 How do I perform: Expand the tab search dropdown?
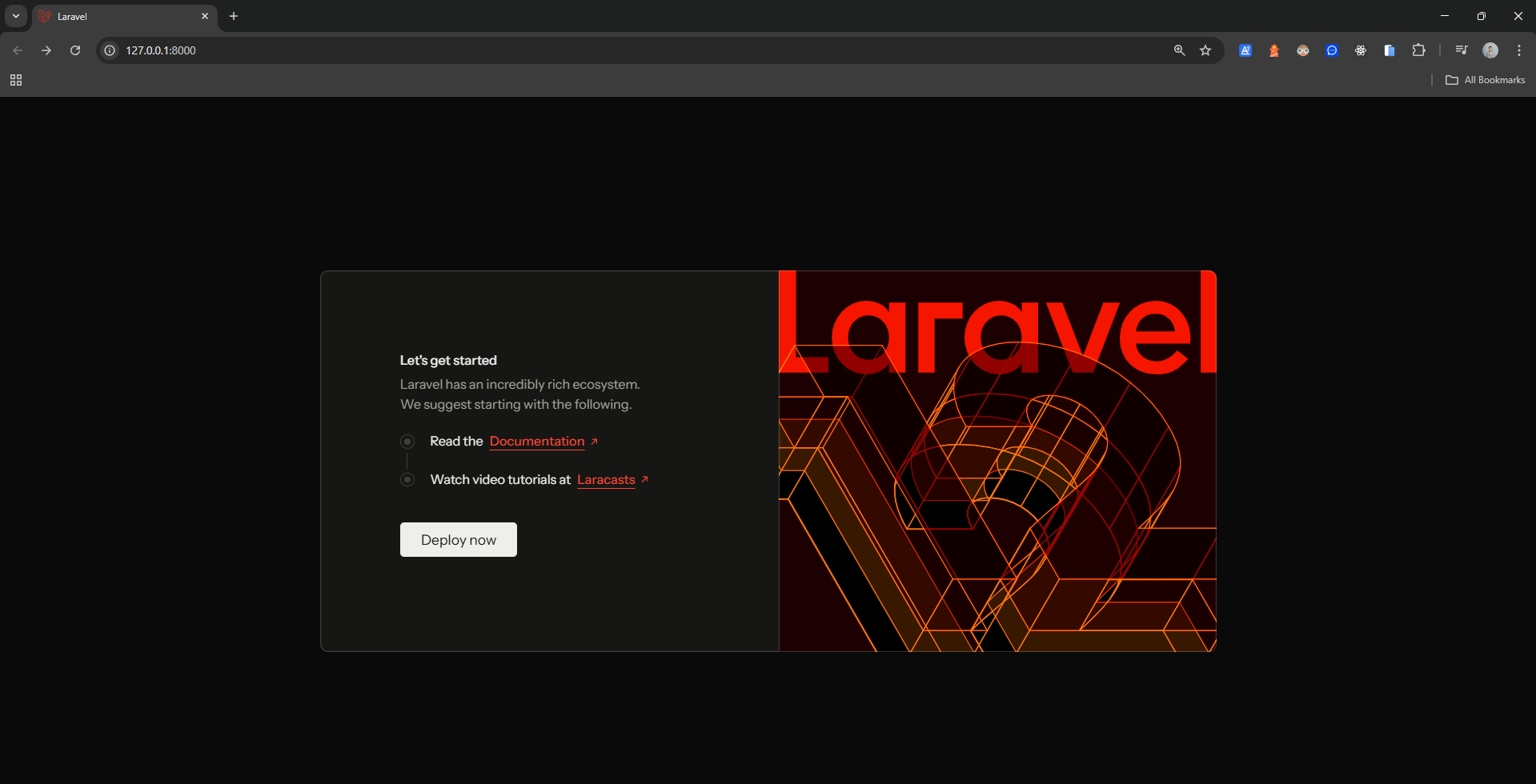(16, 16)
